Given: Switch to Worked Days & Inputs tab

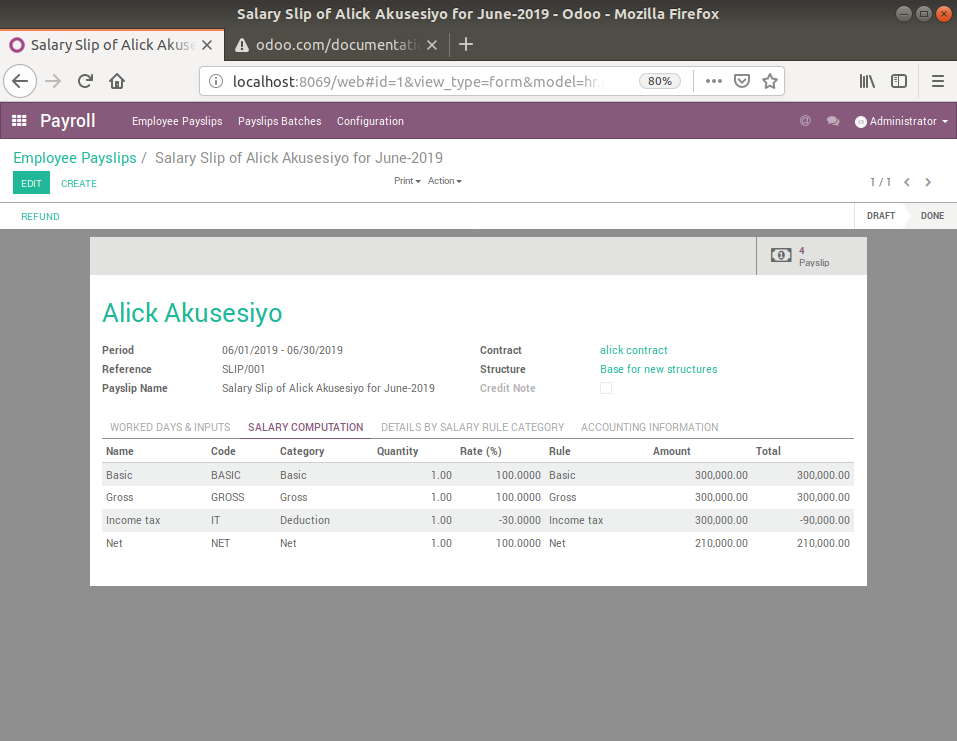Looking at the screenshot, I should (x=170, y=427).
